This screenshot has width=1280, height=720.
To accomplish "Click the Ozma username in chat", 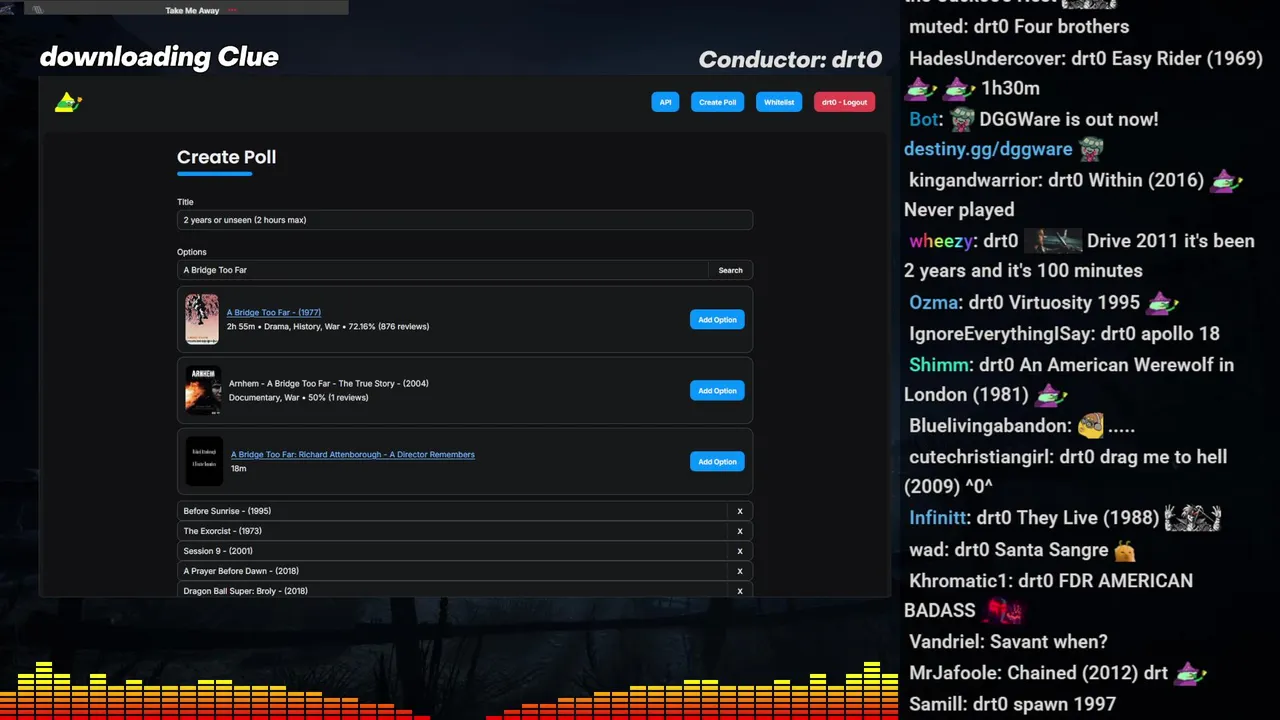I will (933, 302).
